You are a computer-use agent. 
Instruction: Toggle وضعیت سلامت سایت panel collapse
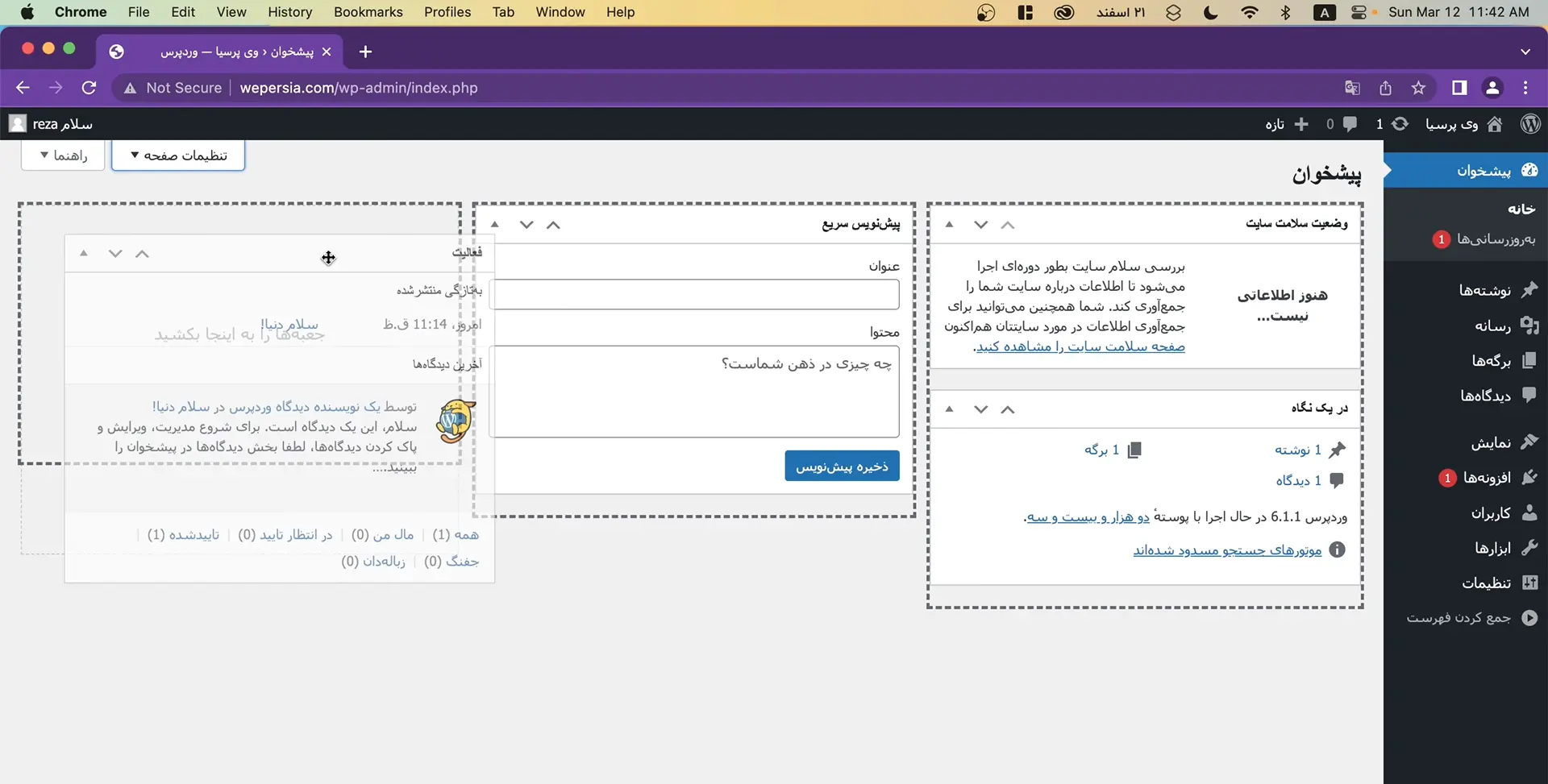click(950, 225)
